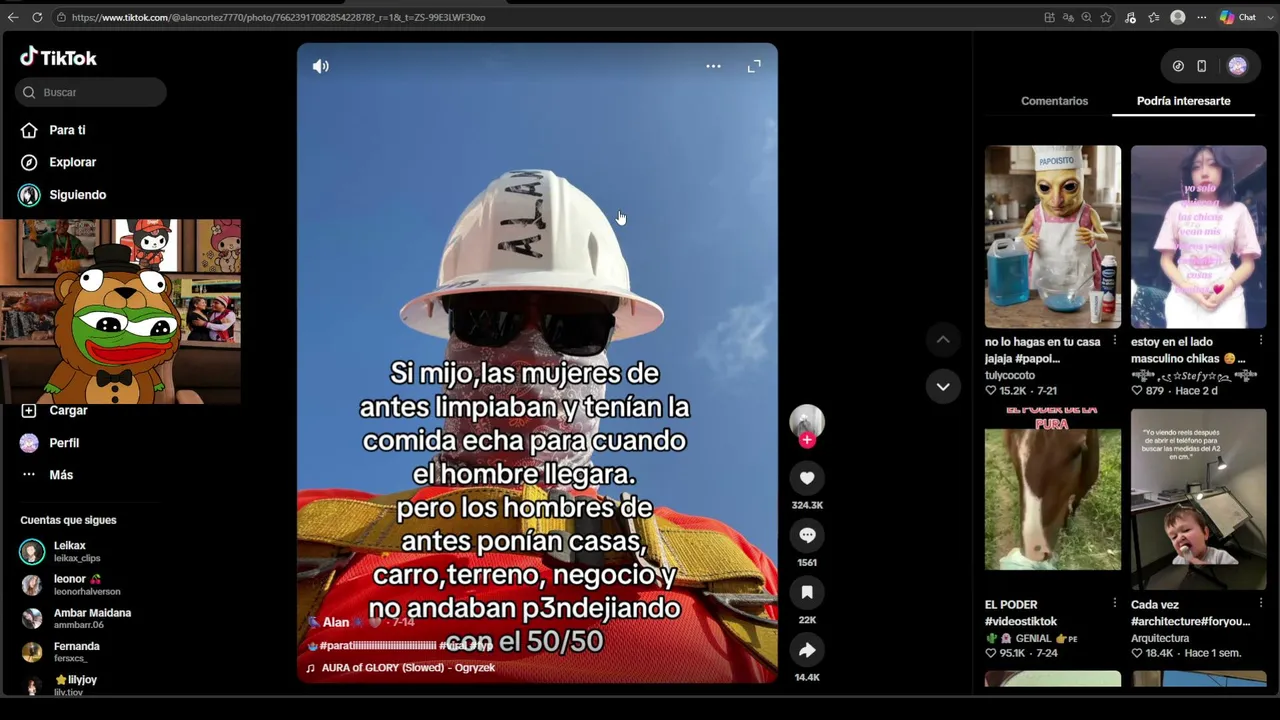Open the 'estoy en el lado masculino' video thumbnail
The image size is (1280, 720).
[x=1198, y=237]
